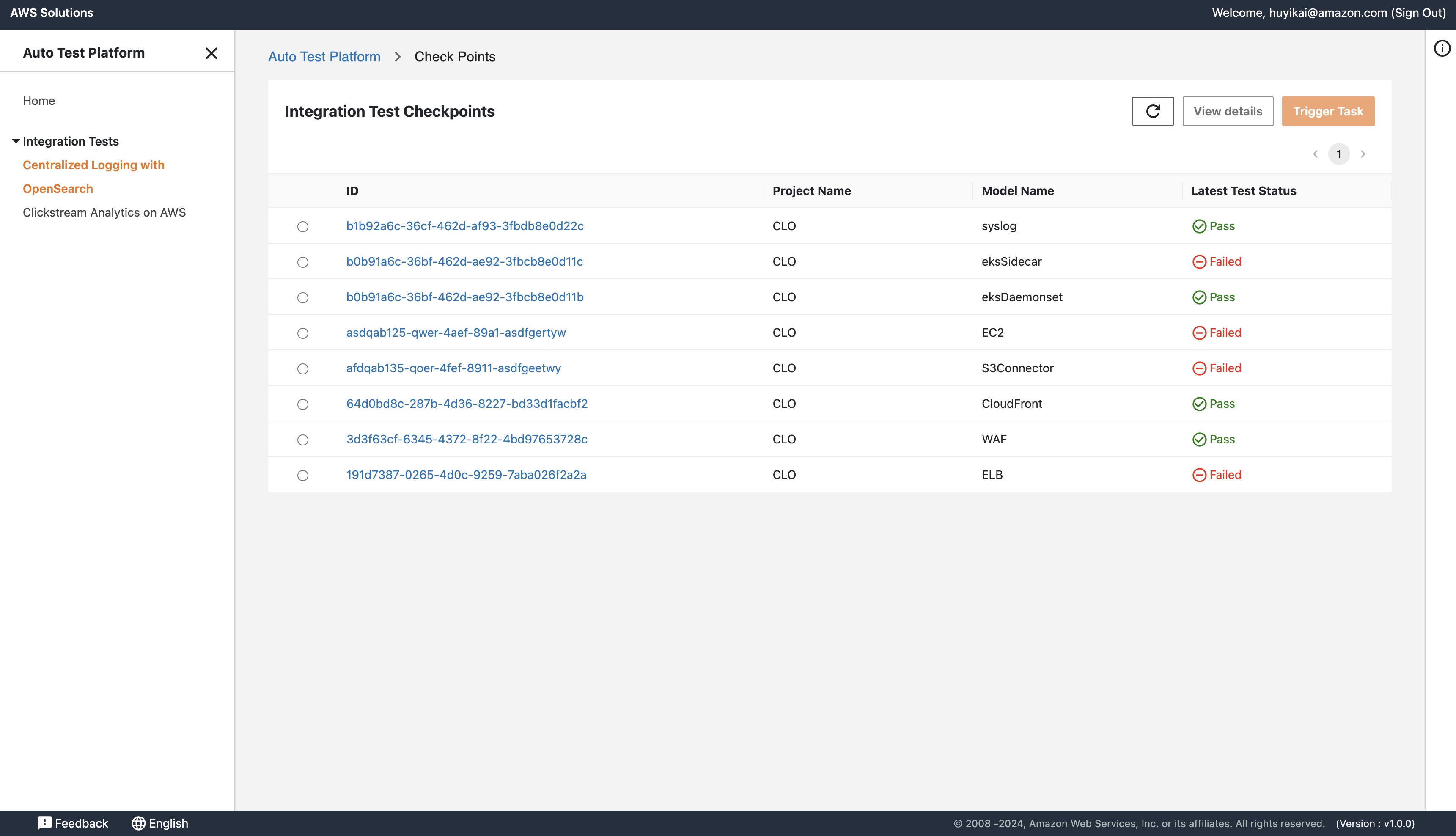
Task: Click the eksSidecar model name cell
Action: click(x=1011, y=262)
